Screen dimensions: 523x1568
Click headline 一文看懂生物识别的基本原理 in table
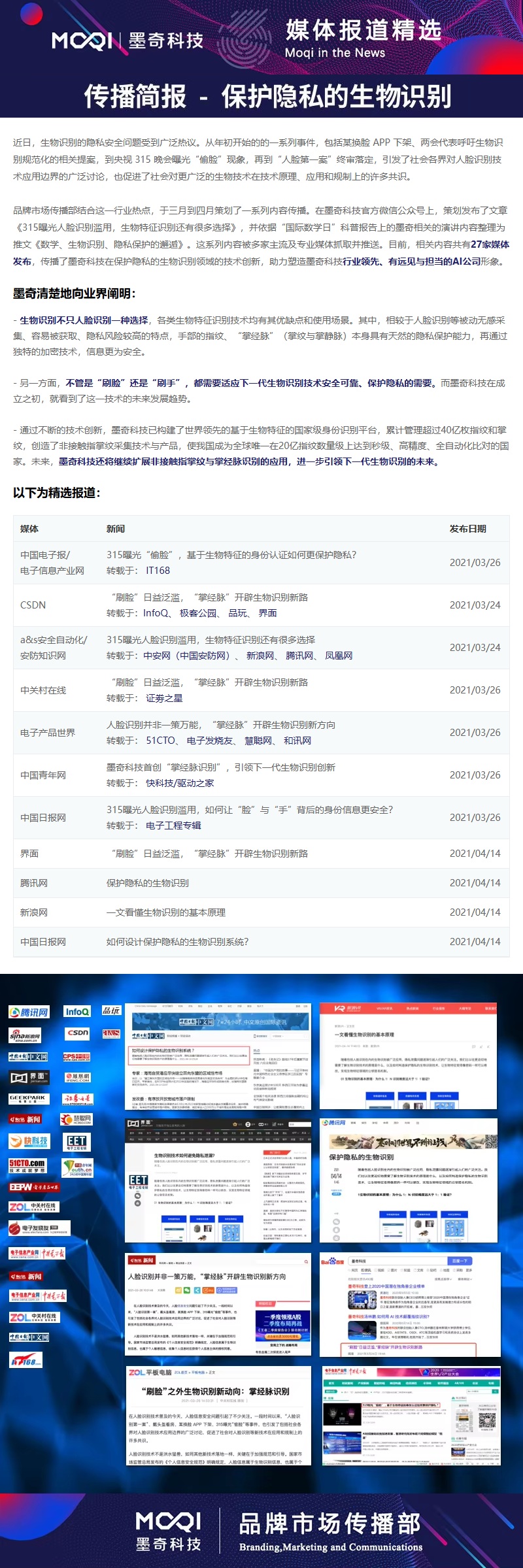click(166, 912)
